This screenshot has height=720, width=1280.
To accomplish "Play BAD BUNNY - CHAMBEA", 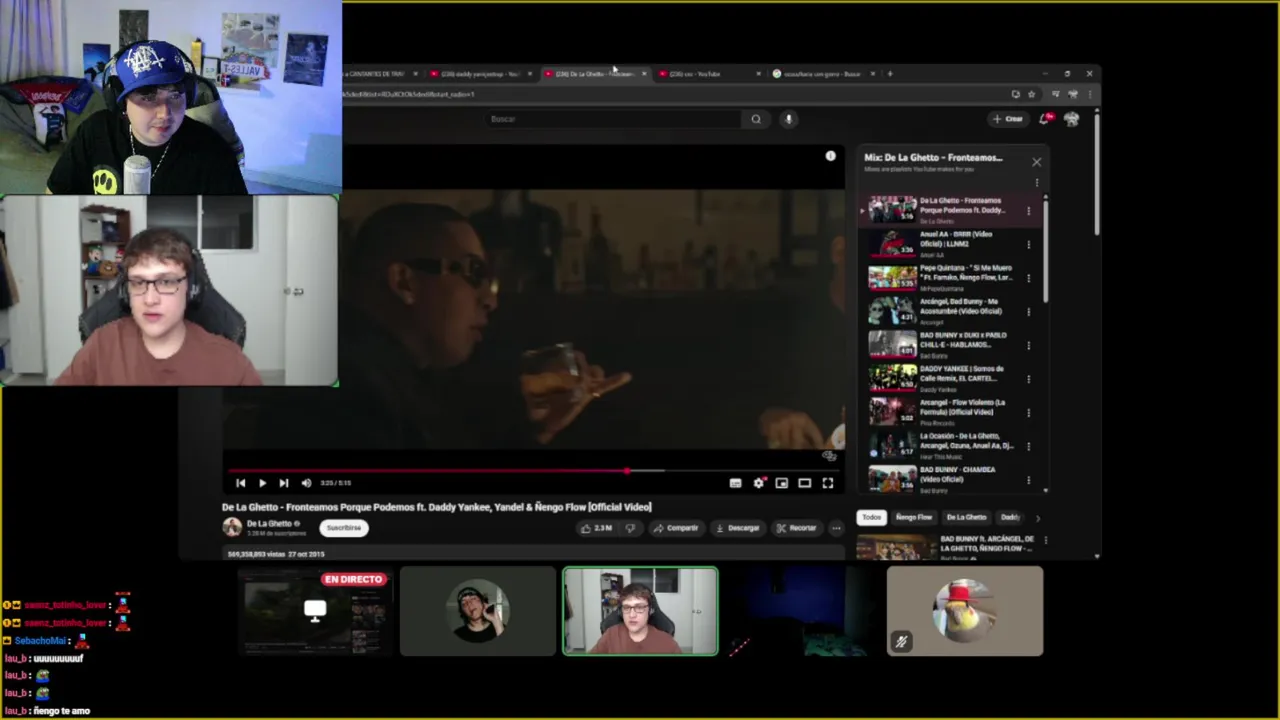I will pos(945,479).
